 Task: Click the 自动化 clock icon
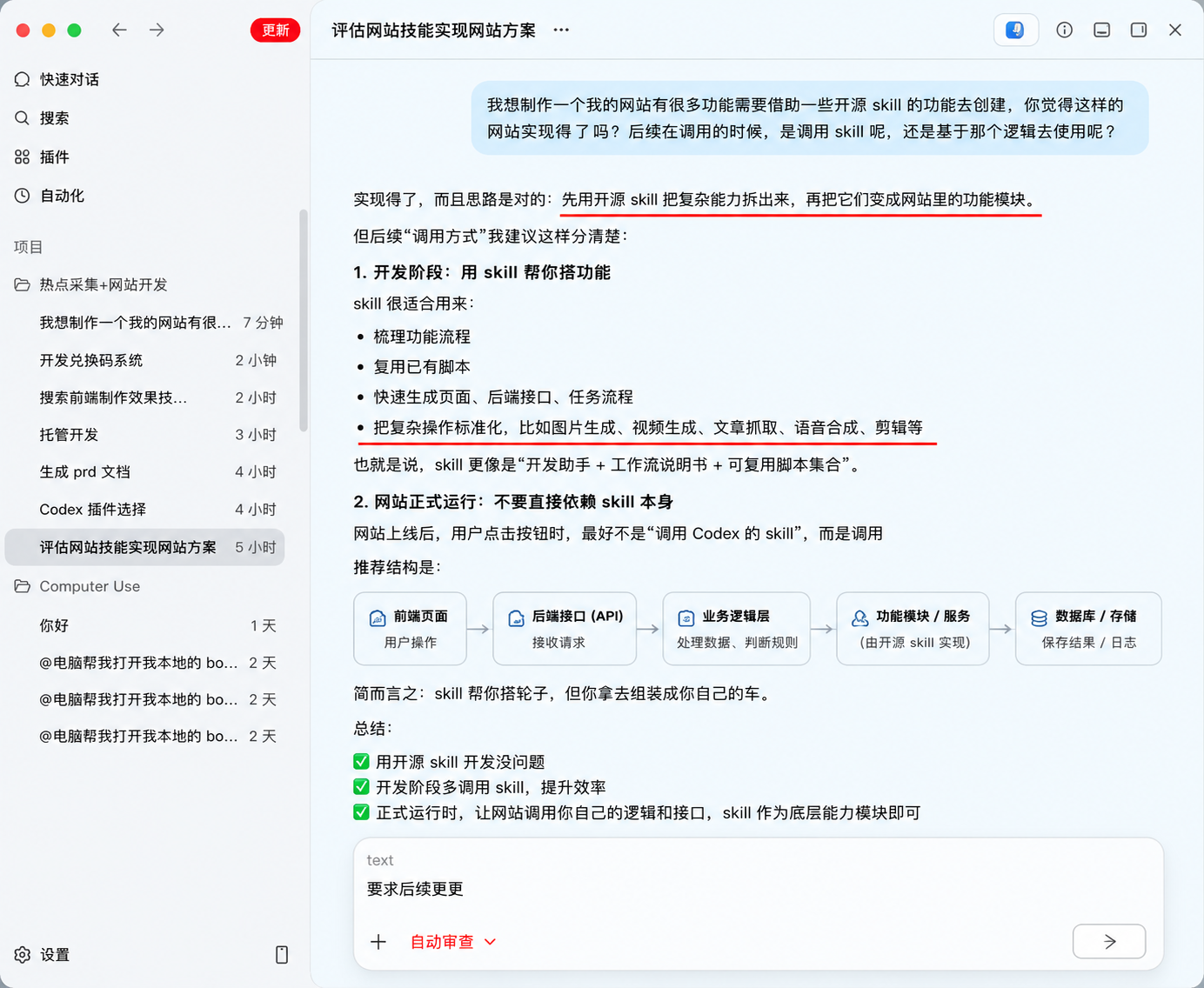pyautogui.click(x=23, y=196)
